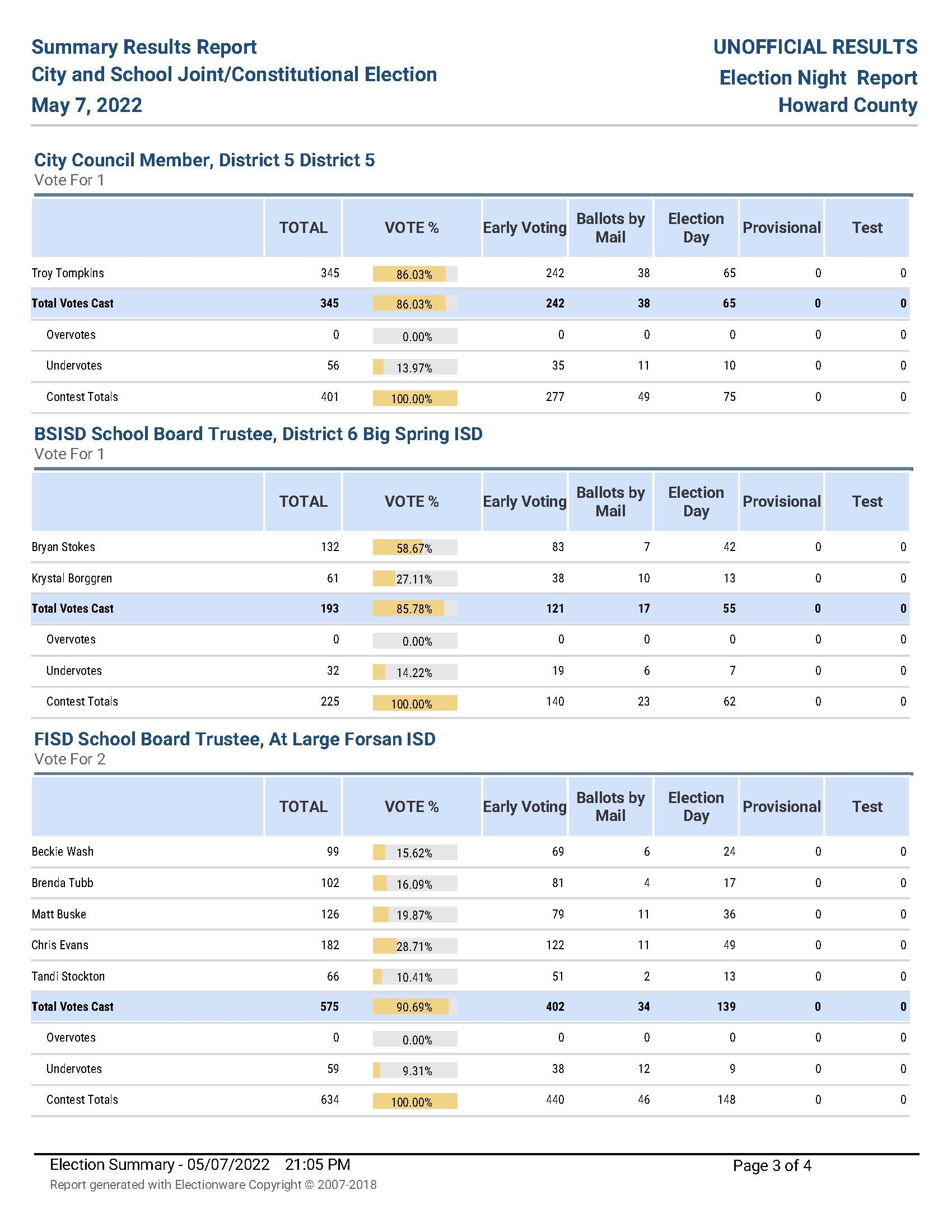This screenshot has width=952, height=1232.
Task: Click Krystal Borggren's total of 61
Action: 333,578
